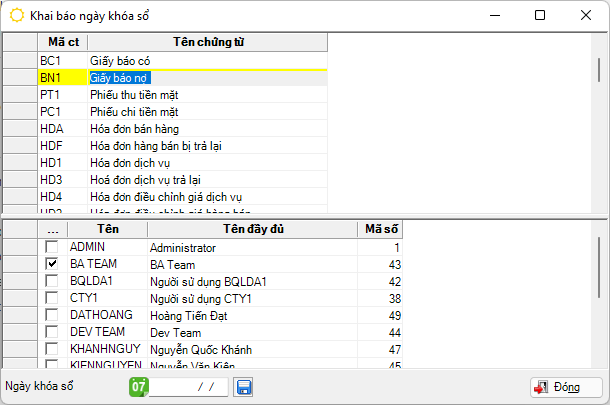This screenshot has width=610, height=405.
Task: Click the green calendar icon beside the date field
Action: [x=138, y=386]
